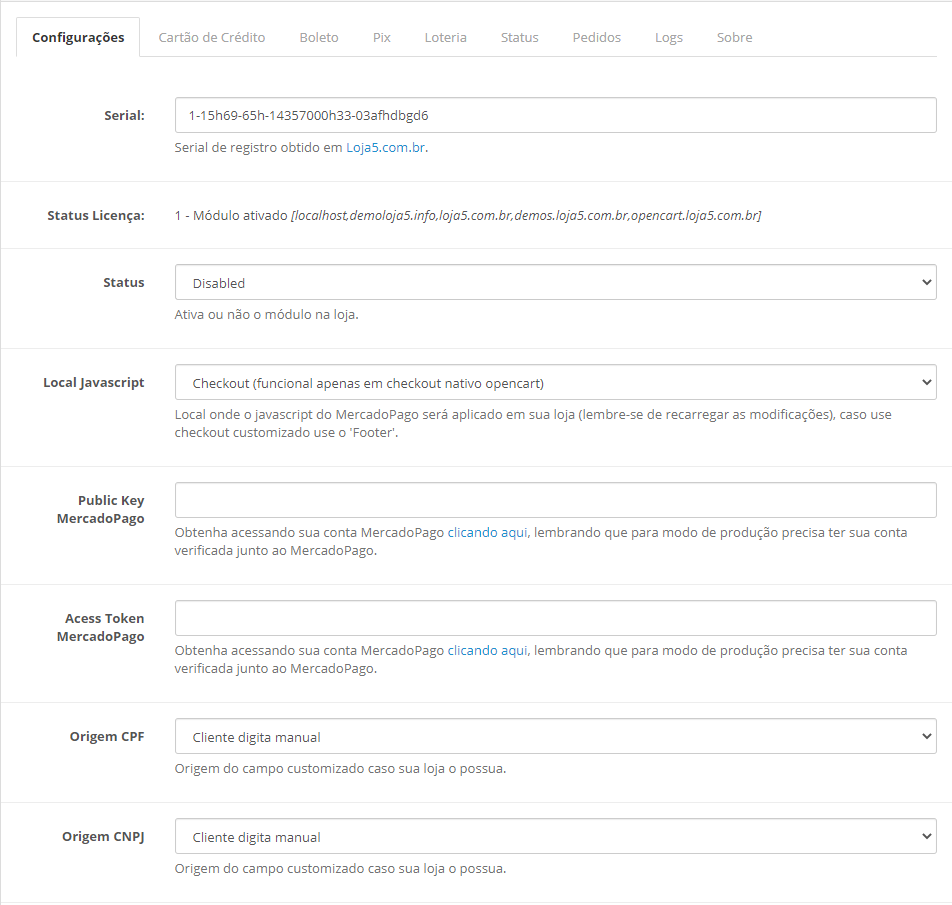The image size is (952, 905).
Task: Open the Loja5.com.br link
Action: (x=386, y=148)
